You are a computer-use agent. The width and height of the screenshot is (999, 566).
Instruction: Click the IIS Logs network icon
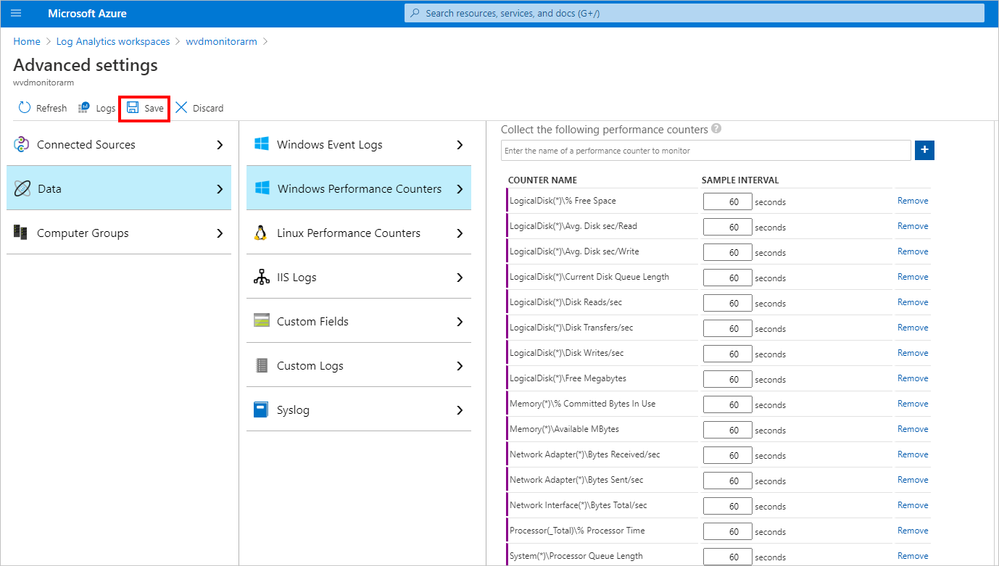point(261,277)
